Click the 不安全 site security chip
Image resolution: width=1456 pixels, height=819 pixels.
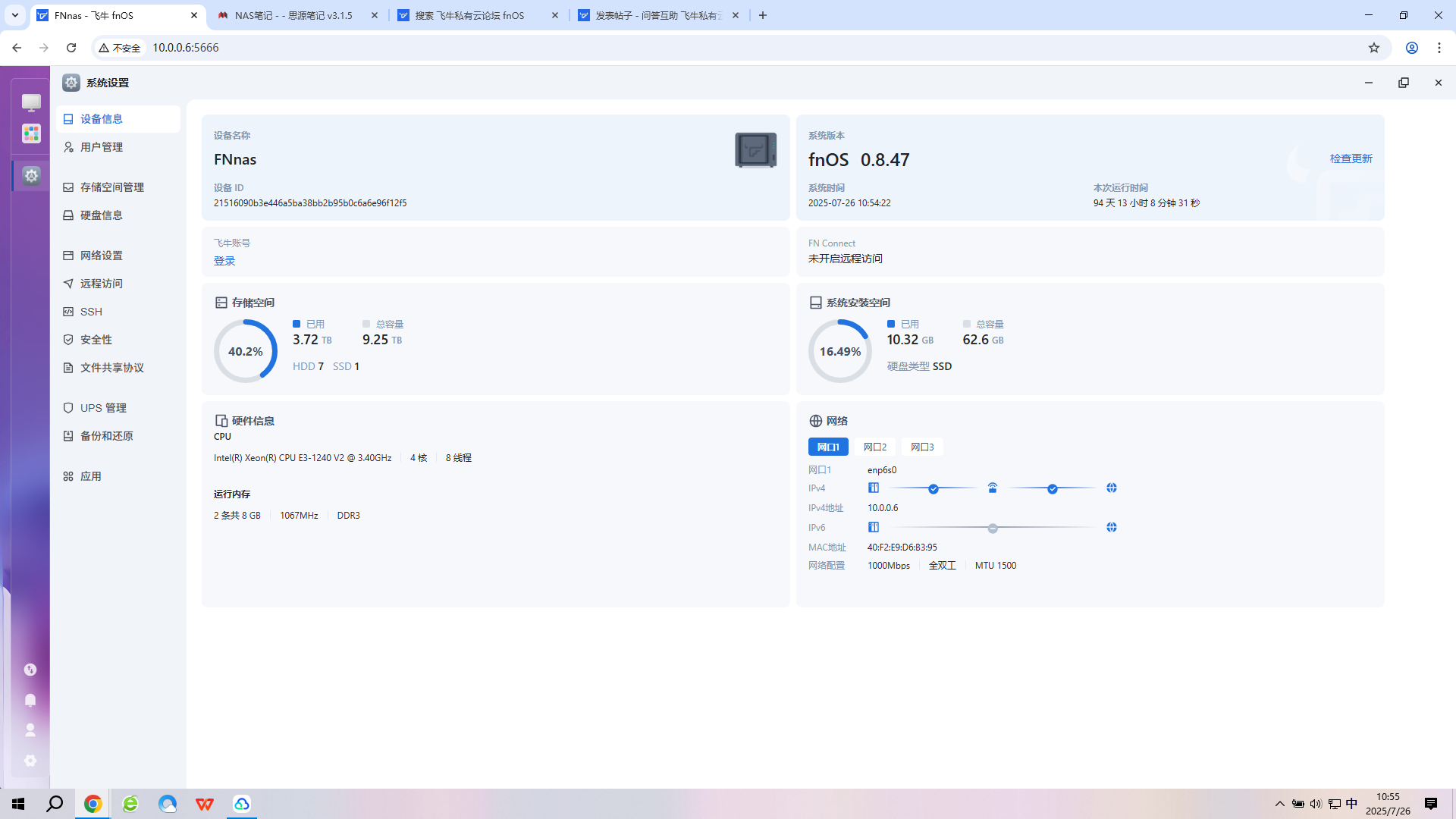tap(120, 48)
